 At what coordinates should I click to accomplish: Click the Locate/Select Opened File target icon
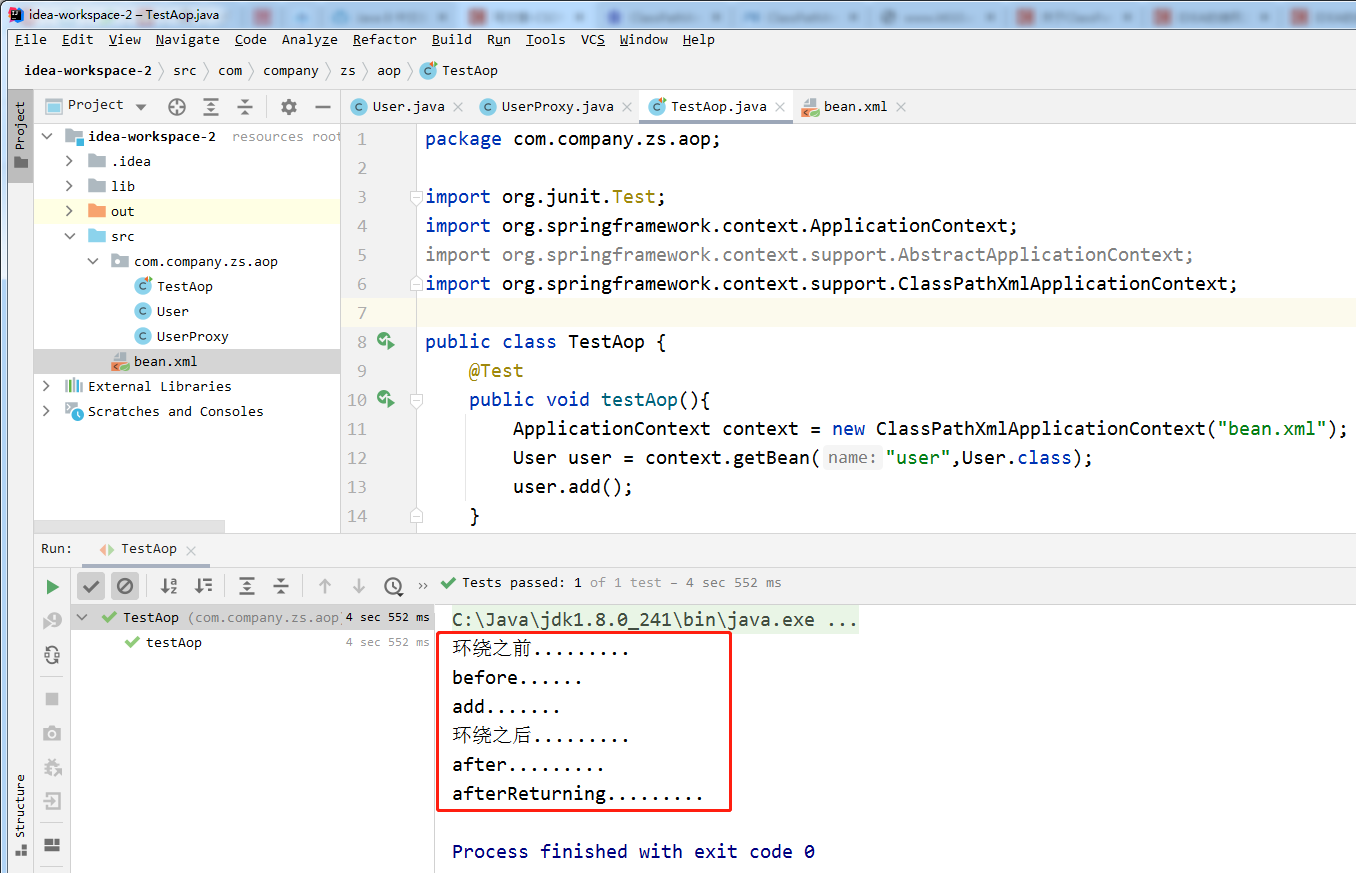(177, 107)
